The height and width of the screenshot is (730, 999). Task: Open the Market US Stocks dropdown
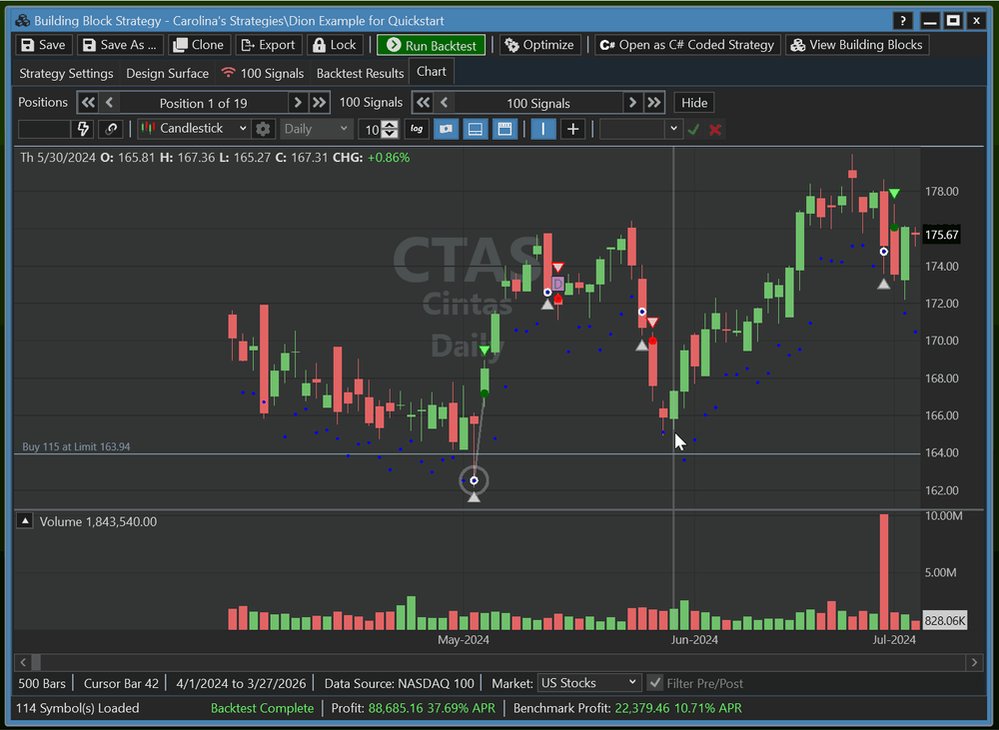589,683
